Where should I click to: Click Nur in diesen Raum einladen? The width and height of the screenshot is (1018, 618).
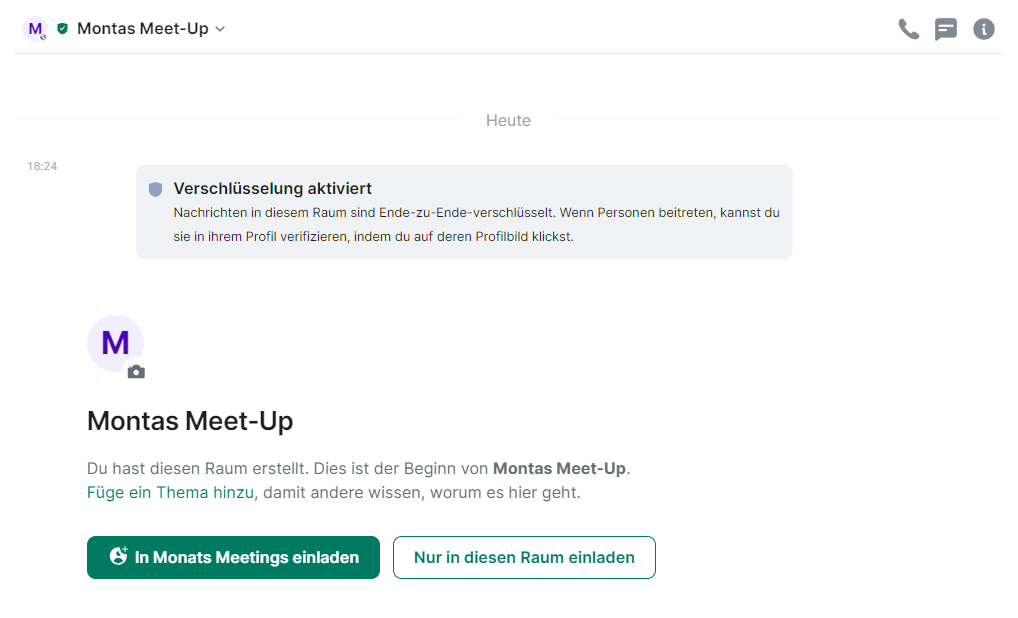[x=524, y=557]
